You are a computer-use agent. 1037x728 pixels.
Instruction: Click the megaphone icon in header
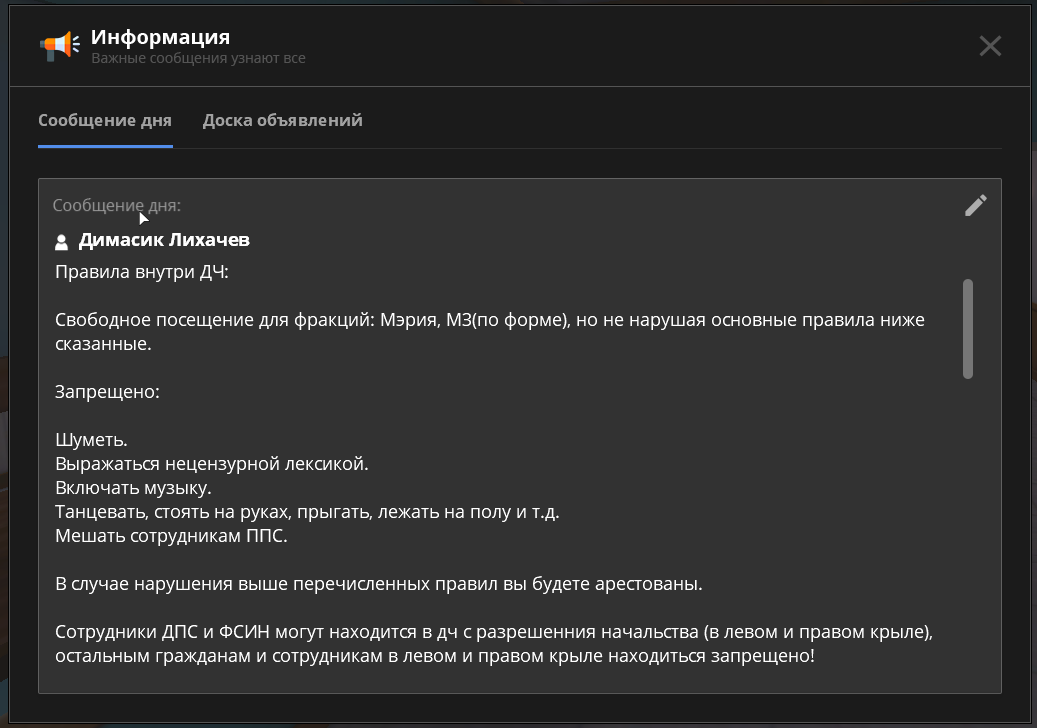[59, 45]
